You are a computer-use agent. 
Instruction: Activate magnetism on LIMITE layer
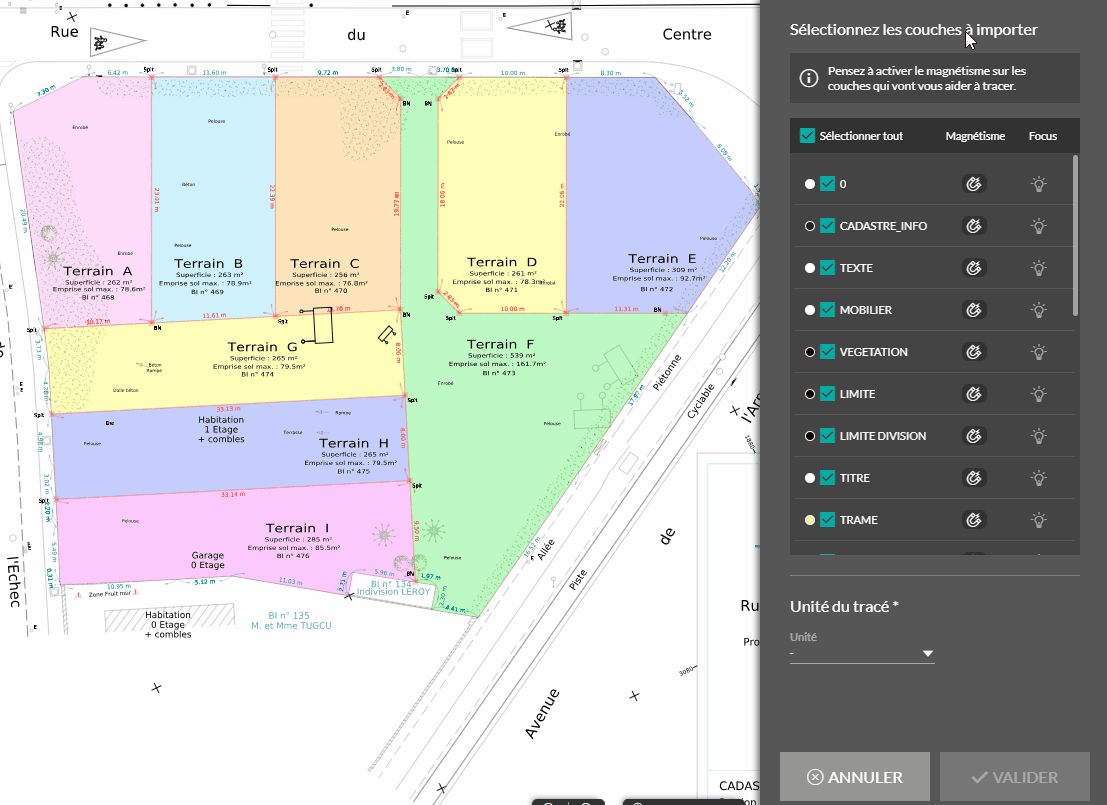pos(972,394)
